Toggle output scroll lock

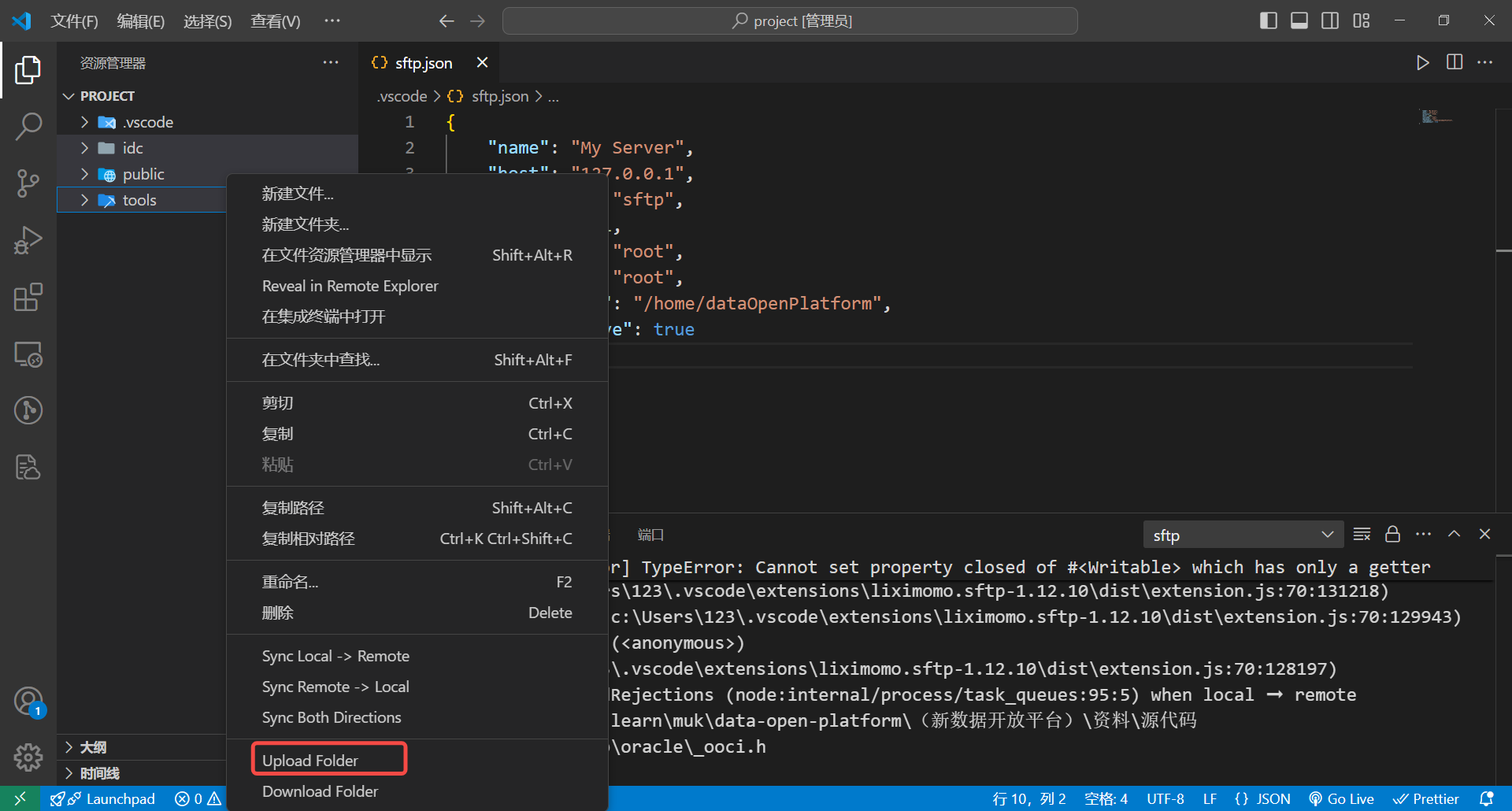(x=1392, y=535)
